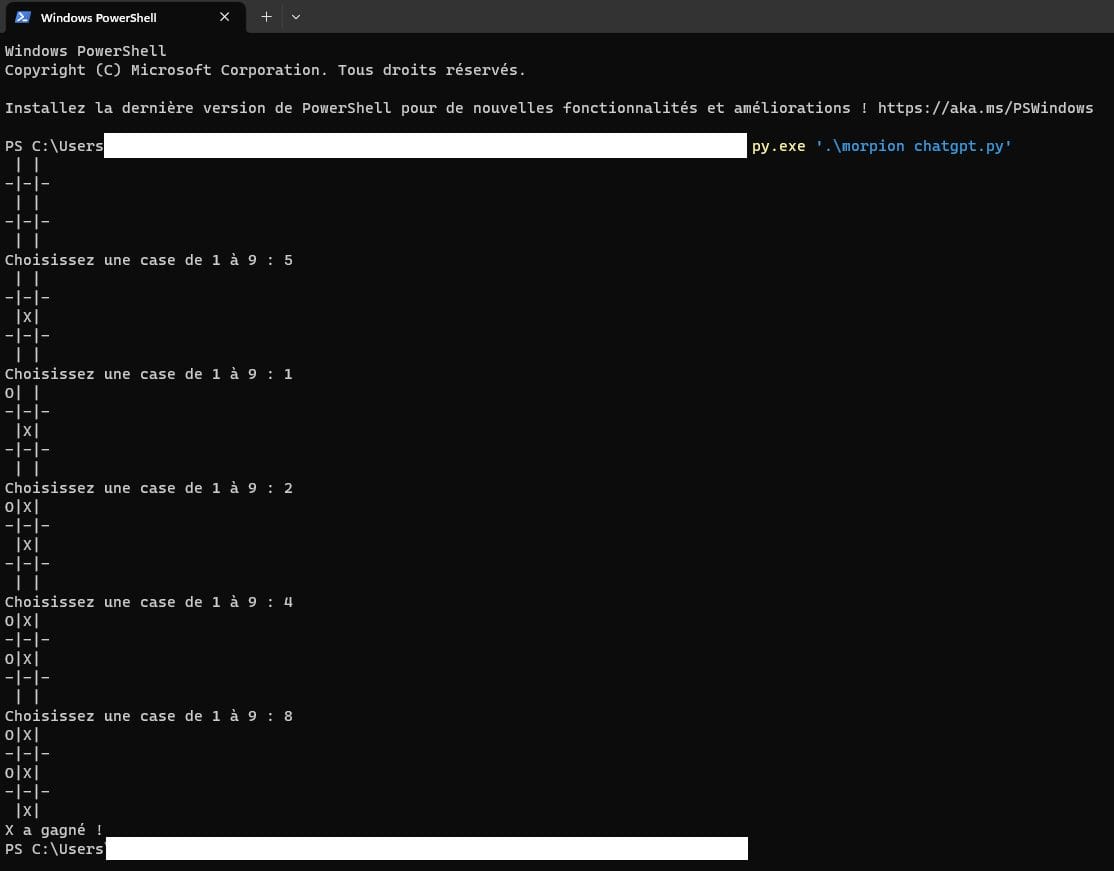Click the Copyright Microsoft Corporation line
Viewport: 1114px width, 871px height.
(265, 70)
